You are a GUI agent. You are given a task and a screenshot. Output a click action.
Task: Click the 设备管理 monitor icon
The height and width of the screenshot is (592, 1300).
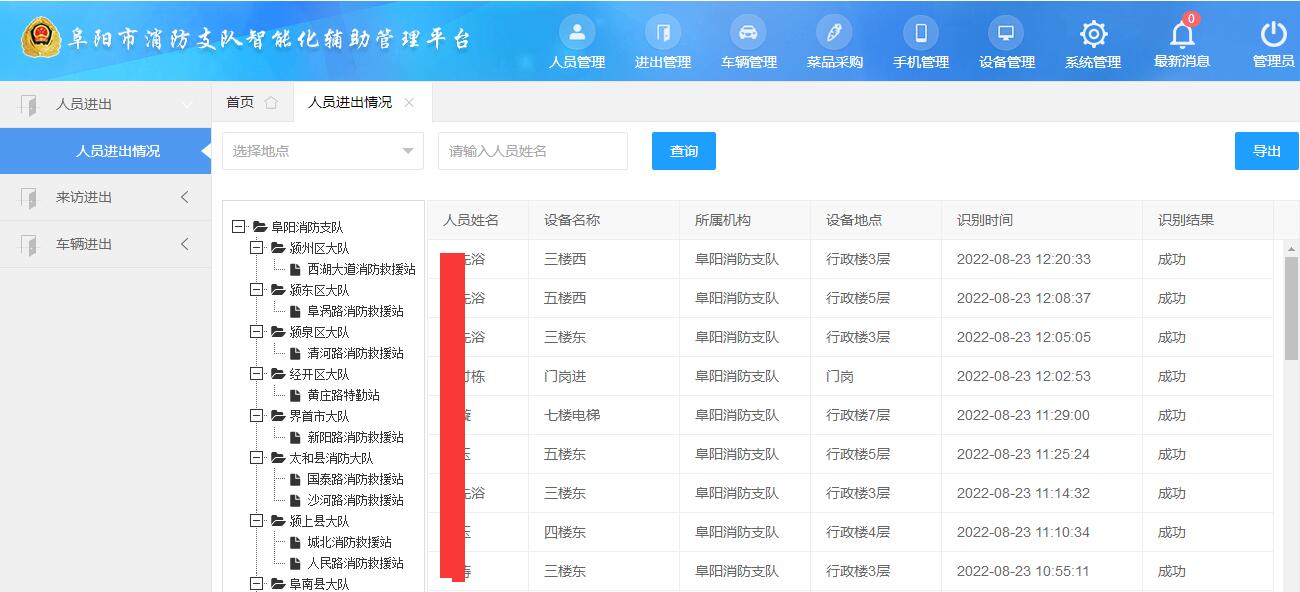1006,34
